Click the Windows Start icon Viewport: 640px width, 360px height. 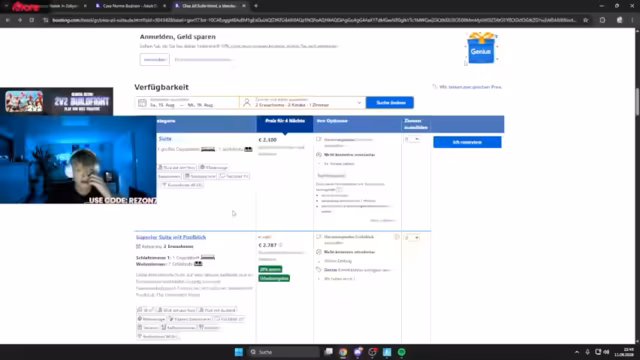pyautogui.click(x=239, y=352)
